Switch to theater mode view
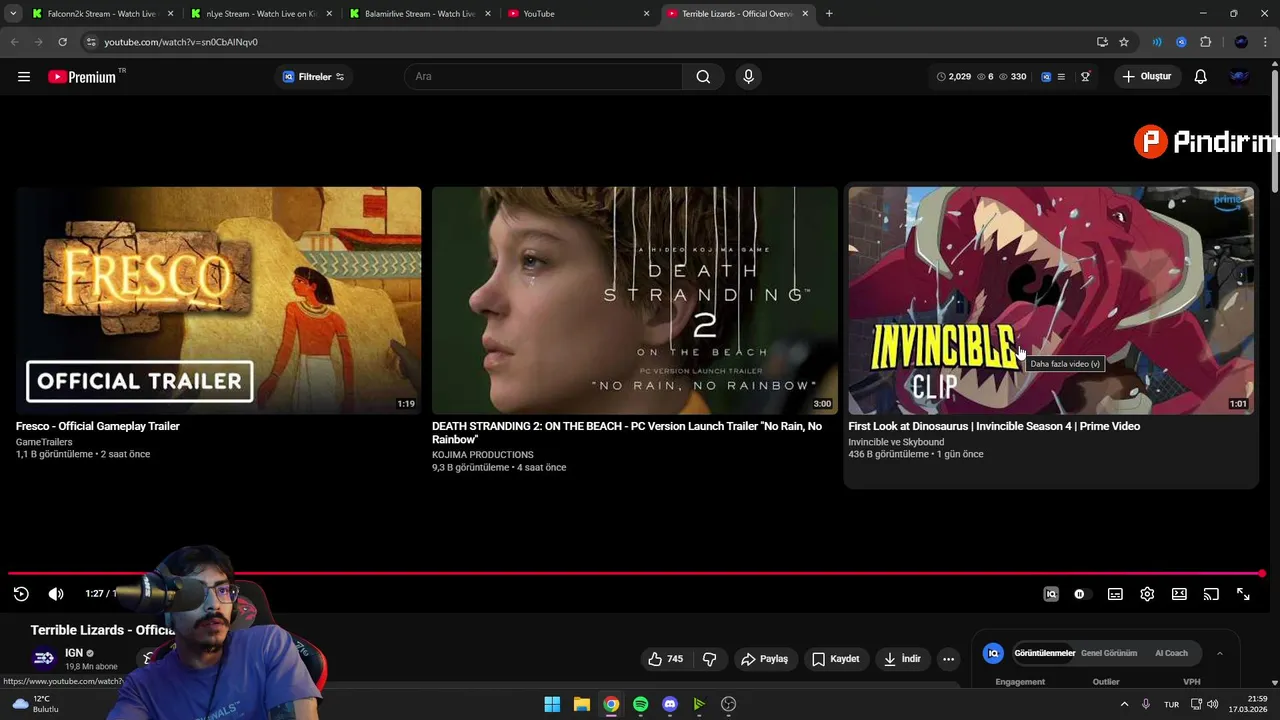Viewport: 1280px width, 720px height. click(1179, 594)
